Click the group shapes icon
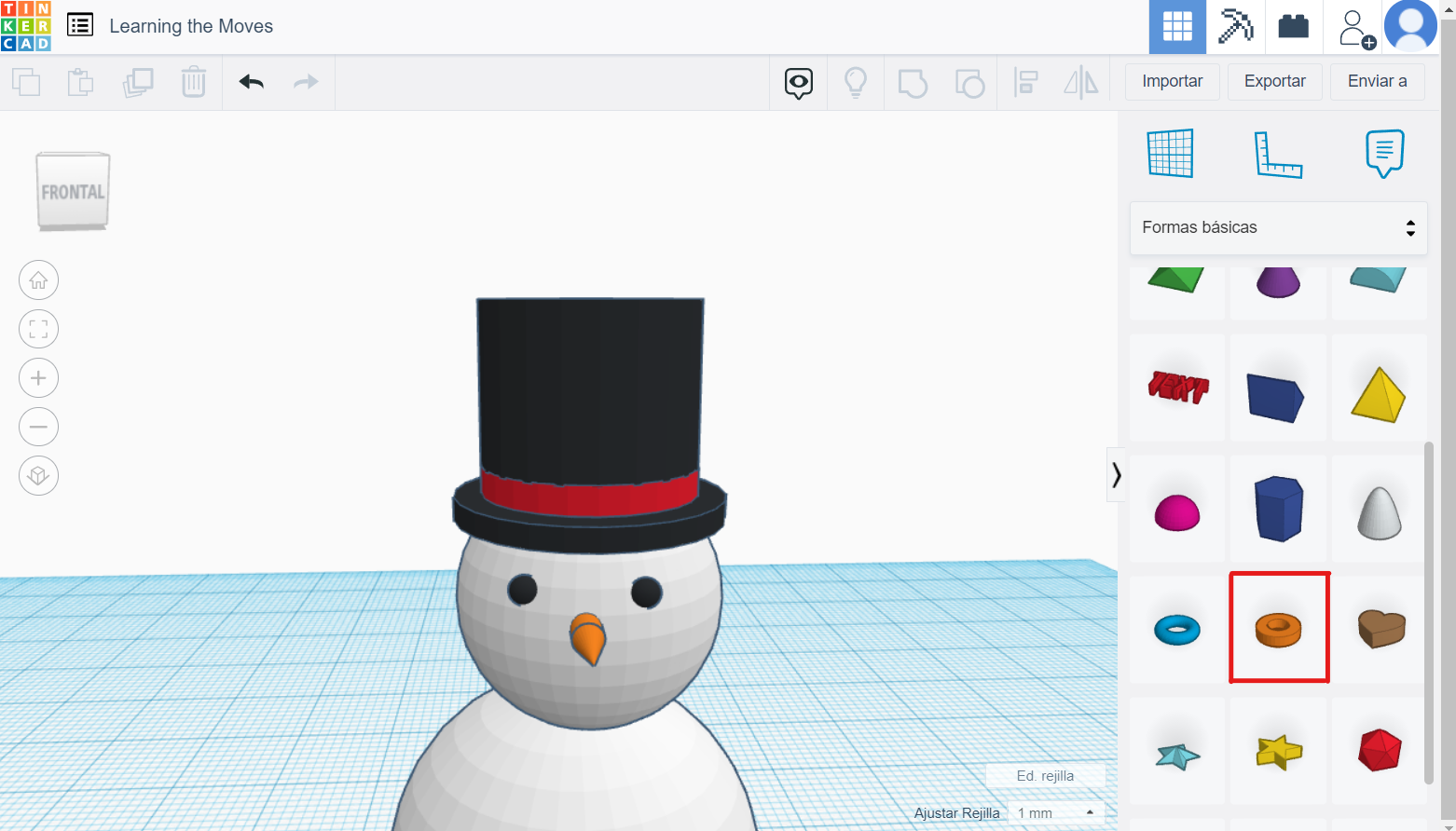Image resolution: width=1456 pixels, height=831 pixels. (913, 83)
